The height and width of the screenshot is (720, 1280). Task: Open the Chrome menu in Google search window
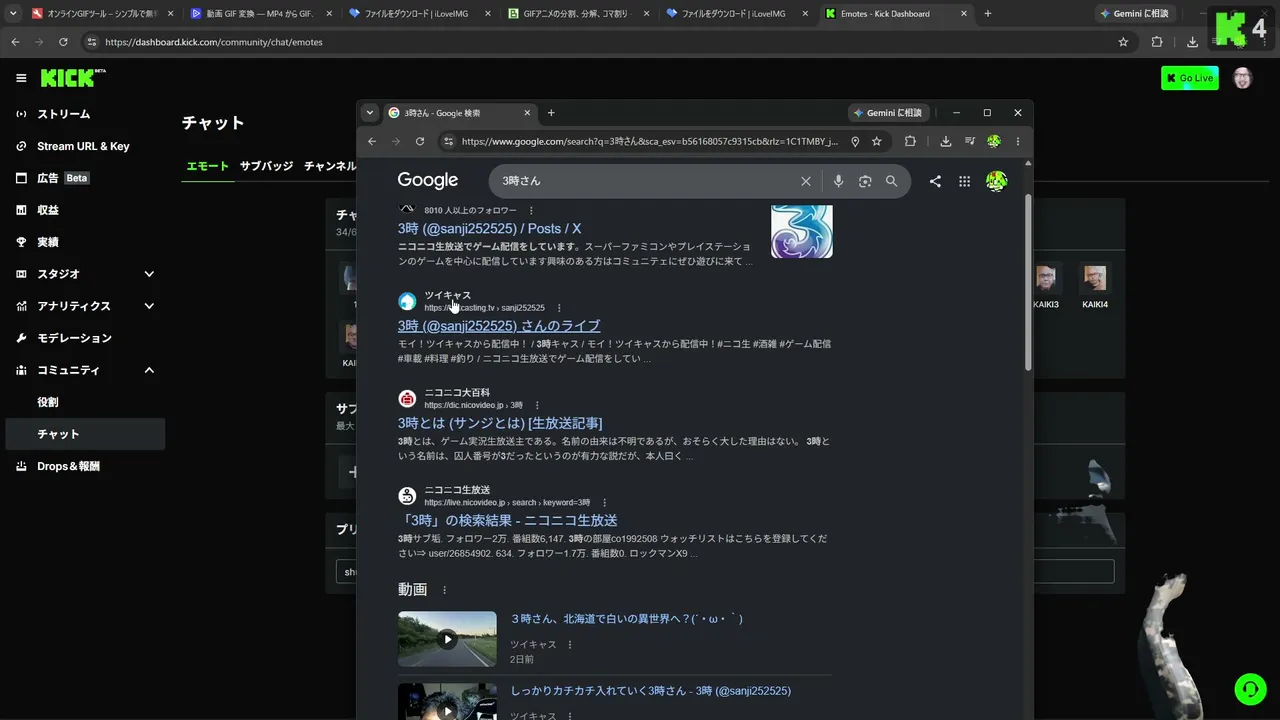[1018, 141]
